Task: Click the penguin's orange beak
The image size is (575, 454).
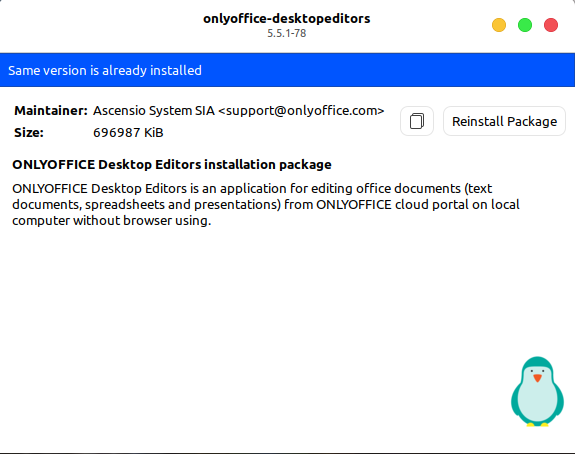Action: [538, 378]
